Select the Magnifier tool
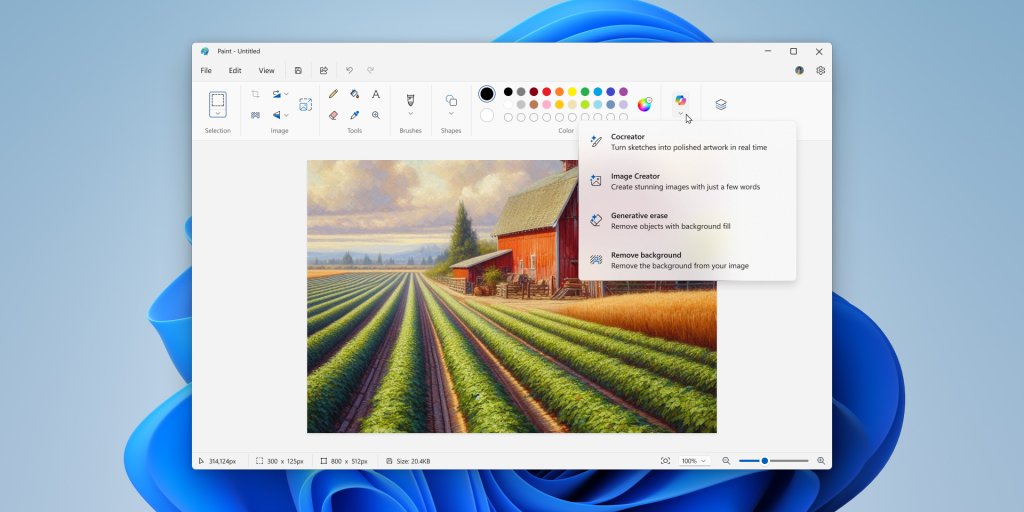The height and width of the screenshot is (512, 1024). [376, 115]
